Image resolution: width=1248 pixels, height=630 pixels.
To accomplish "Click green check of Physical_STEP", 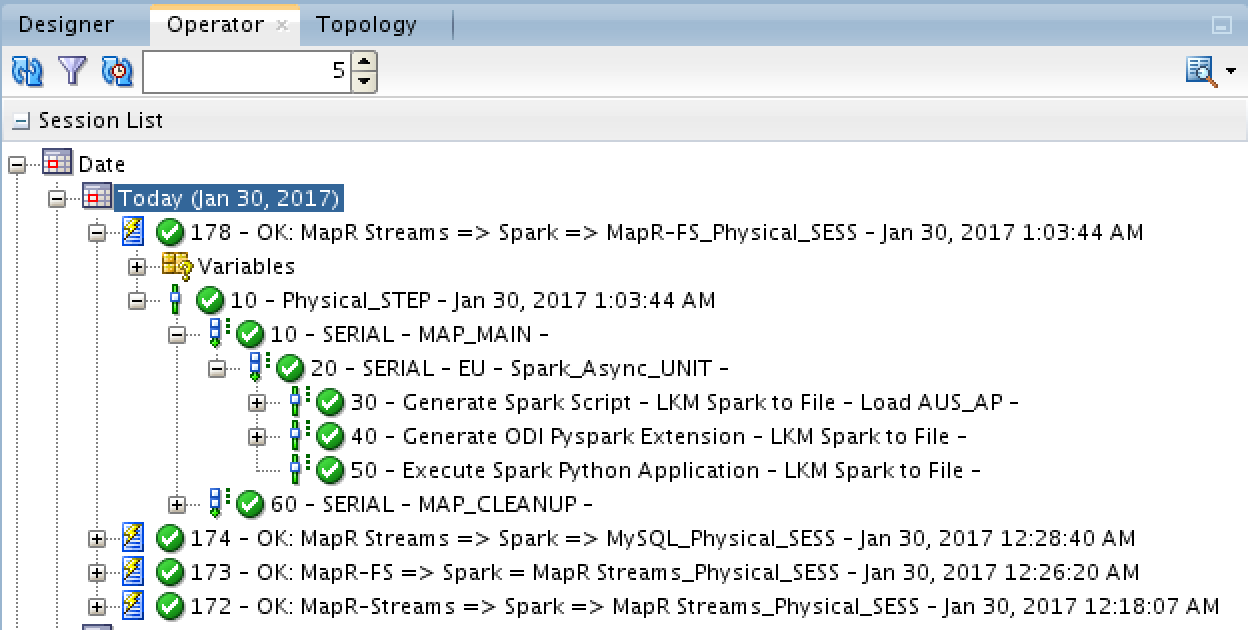I will (210, 300).
